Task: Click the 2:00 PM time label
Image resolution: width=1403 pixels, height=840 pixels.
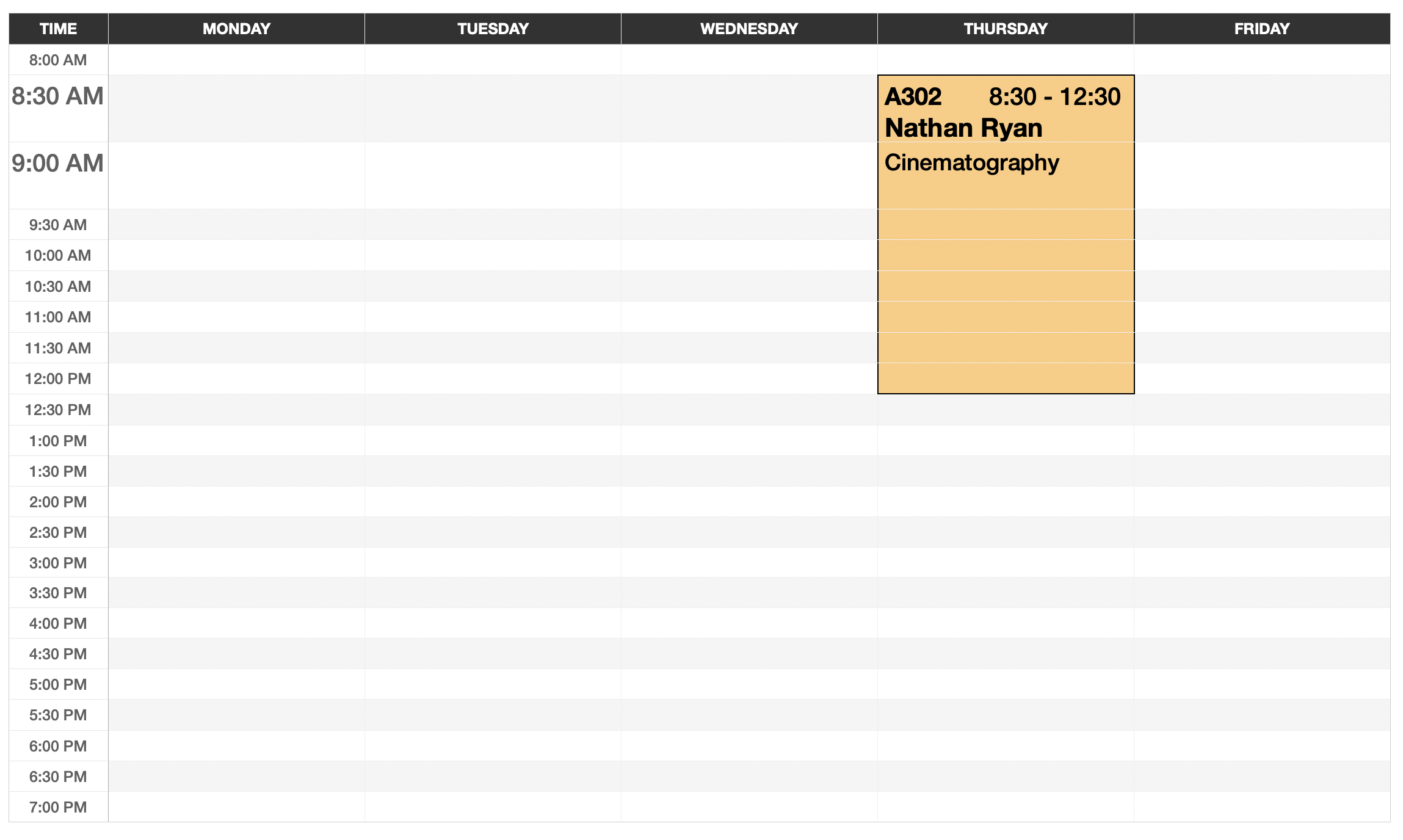Action: pos(58,502)
